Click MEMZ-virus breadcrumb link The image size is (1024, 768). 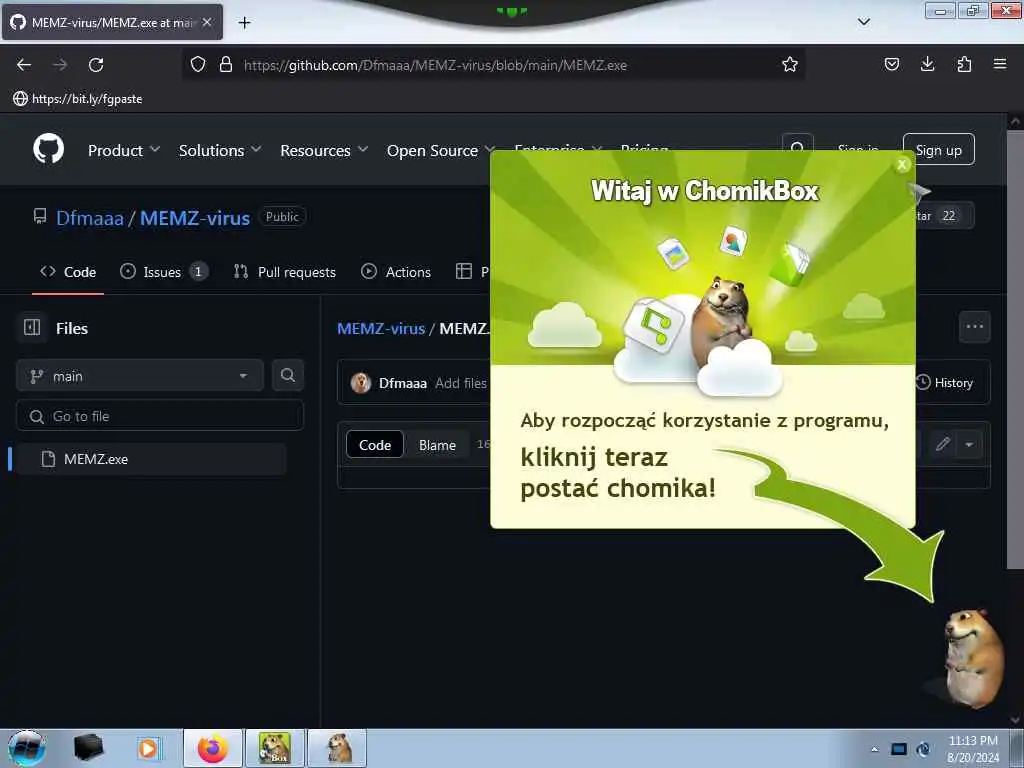(381, 328)
